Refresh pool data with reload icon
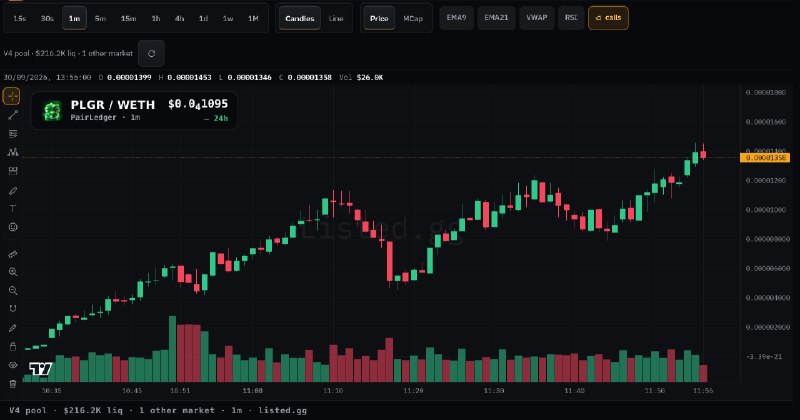This screenshot has width=800, height=420. [x=151, y=54]
